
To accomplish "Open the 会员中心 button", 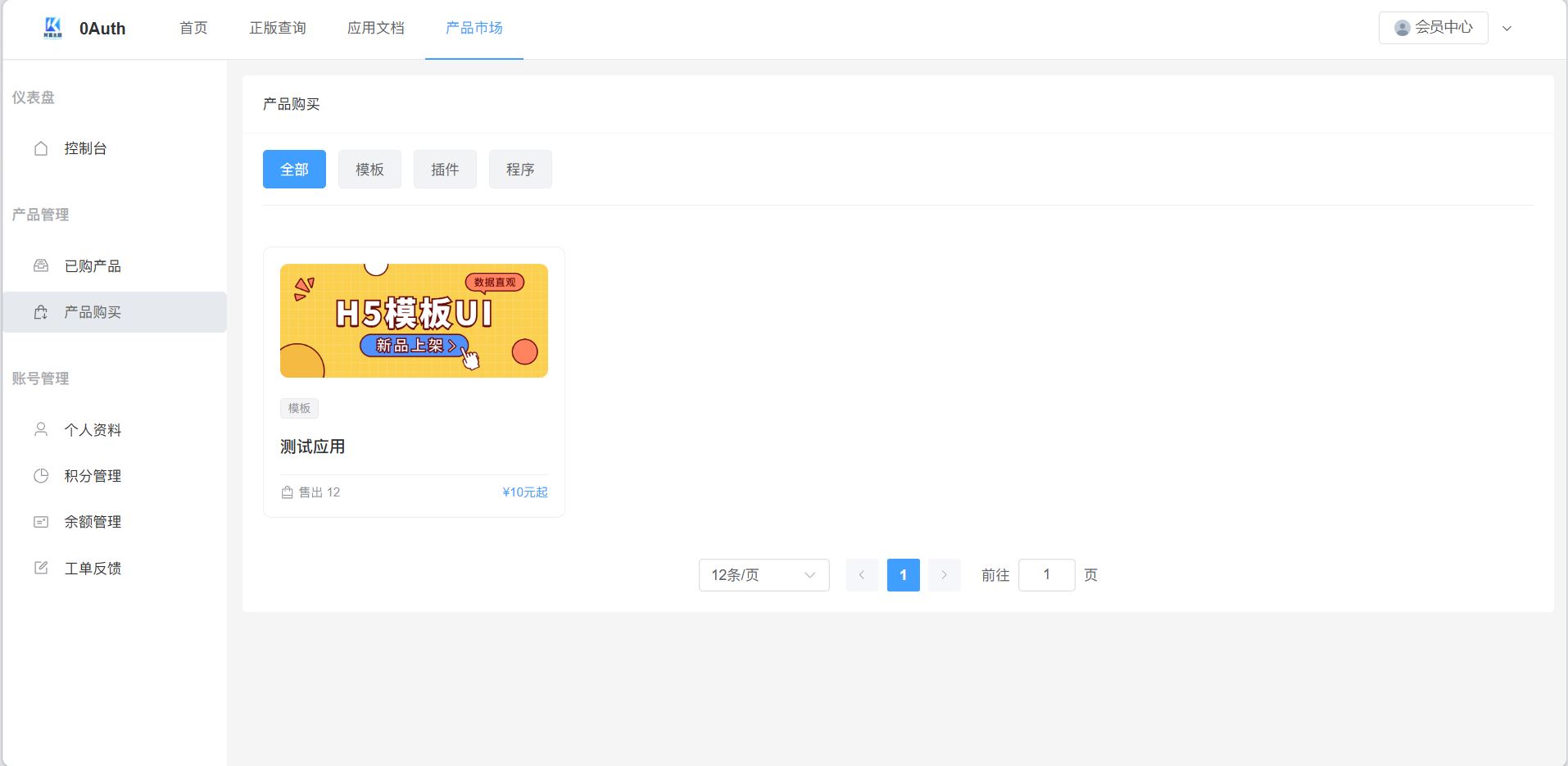I will click(x=1433, y=28).
